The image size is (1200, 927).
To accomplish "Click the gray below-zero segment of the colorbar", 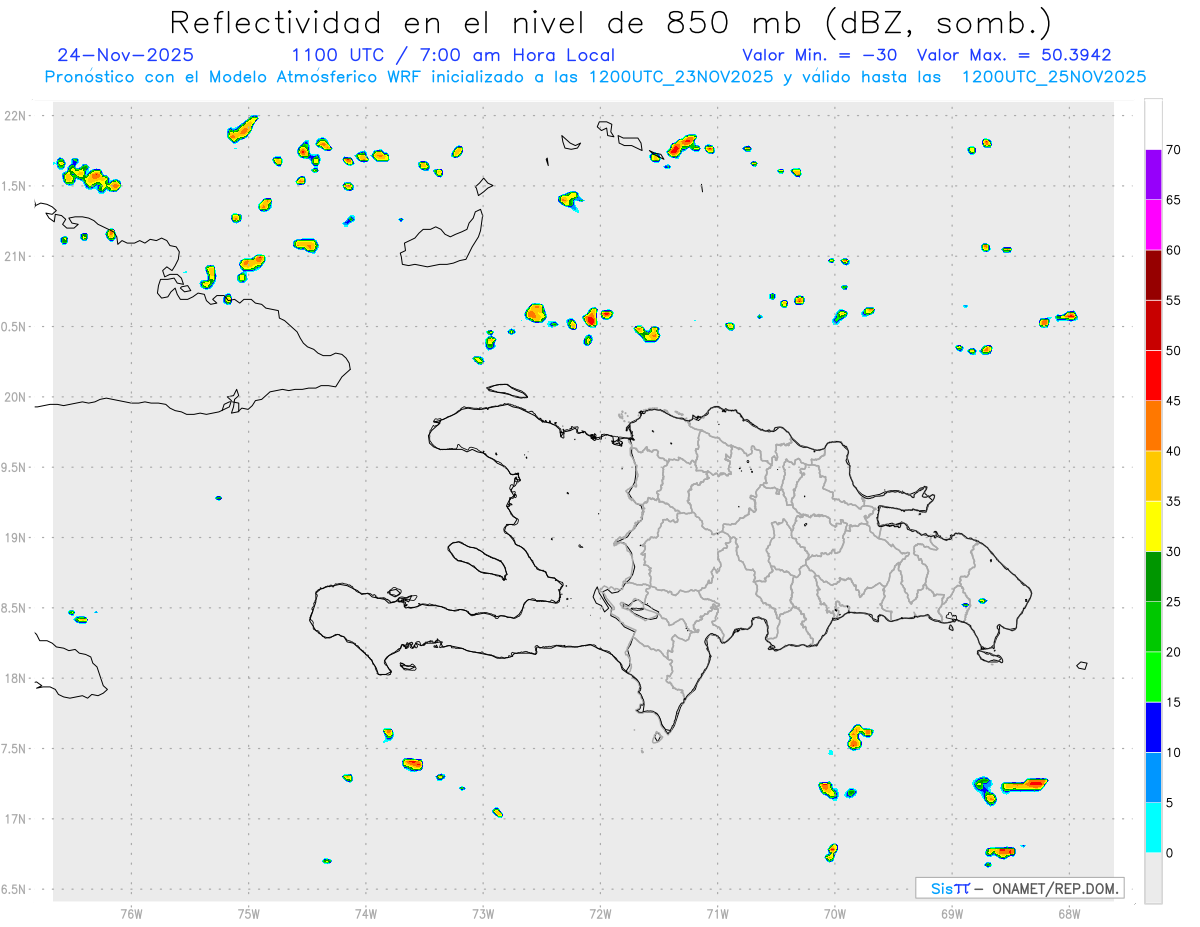I will (1153, 878).
